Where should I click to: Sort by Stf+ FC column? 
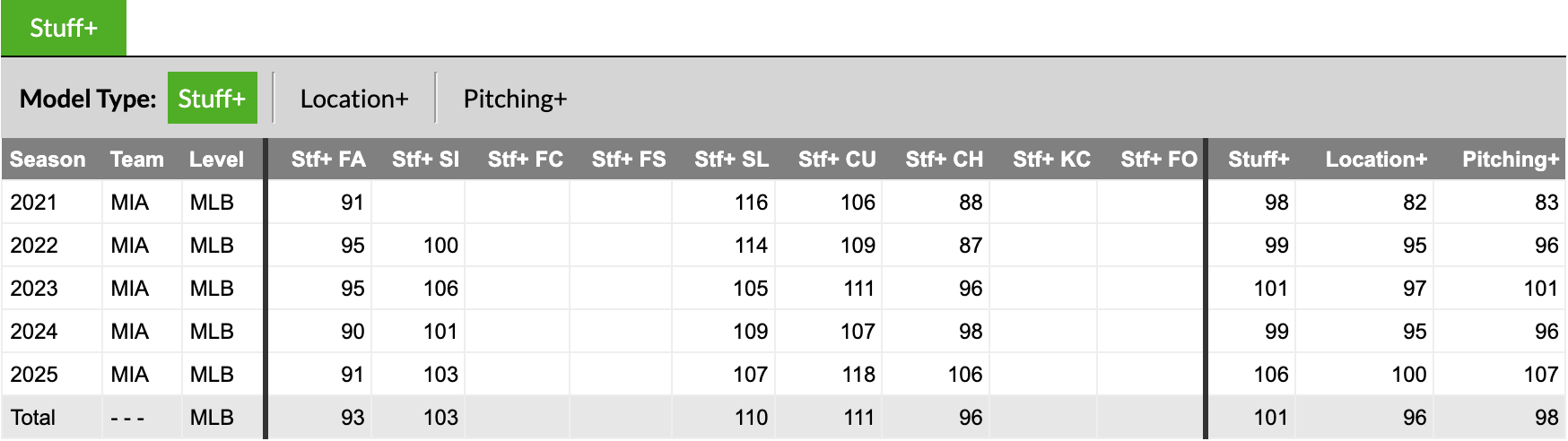click(525, 160)
